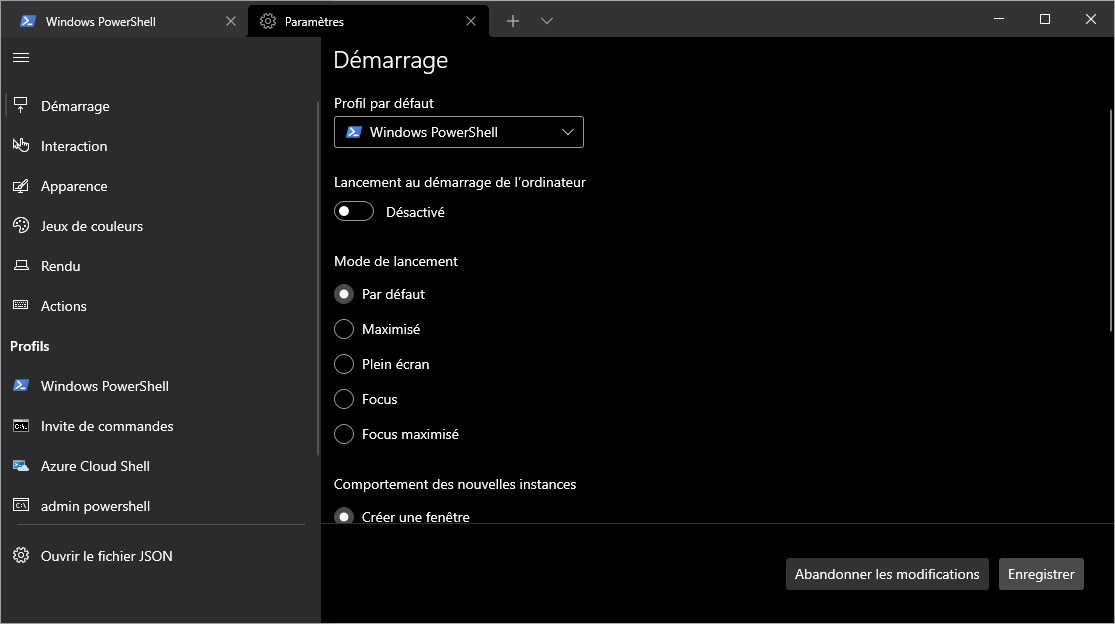Viewport: 1115px width, 624px height.
Task: Click the Apparence paintbrush icon
Action: click(x=21, y=186)
